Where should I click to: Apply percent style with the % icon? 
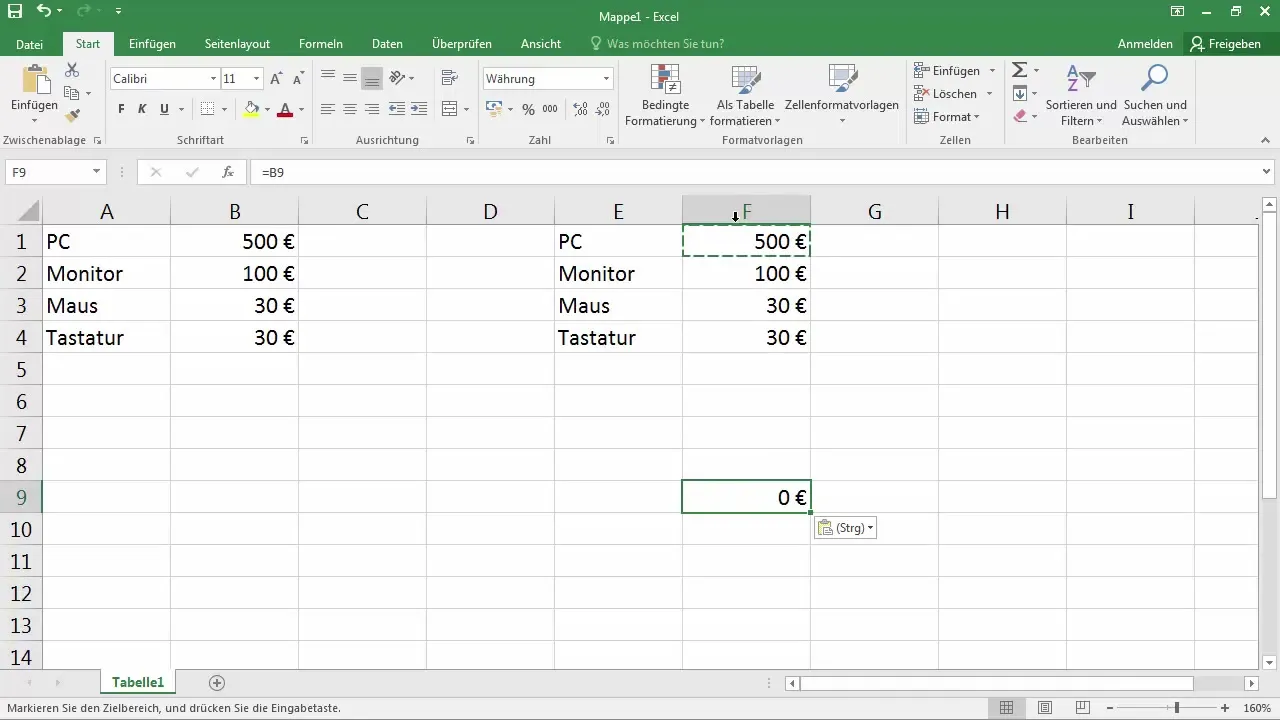click(x=528, y=109)
